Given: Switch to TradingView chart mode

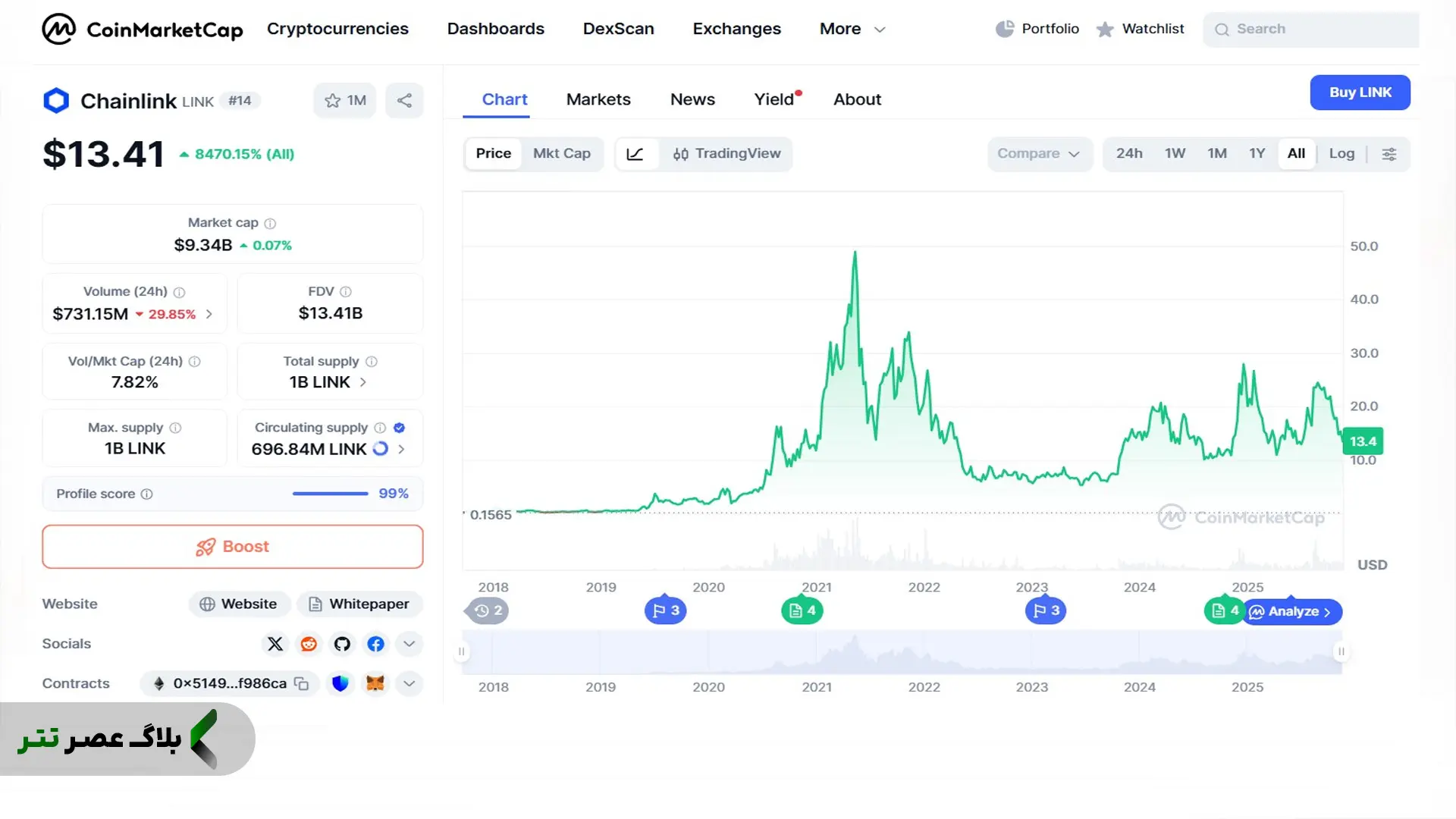Looking at the screenshot, I should [x=726, y=154].
